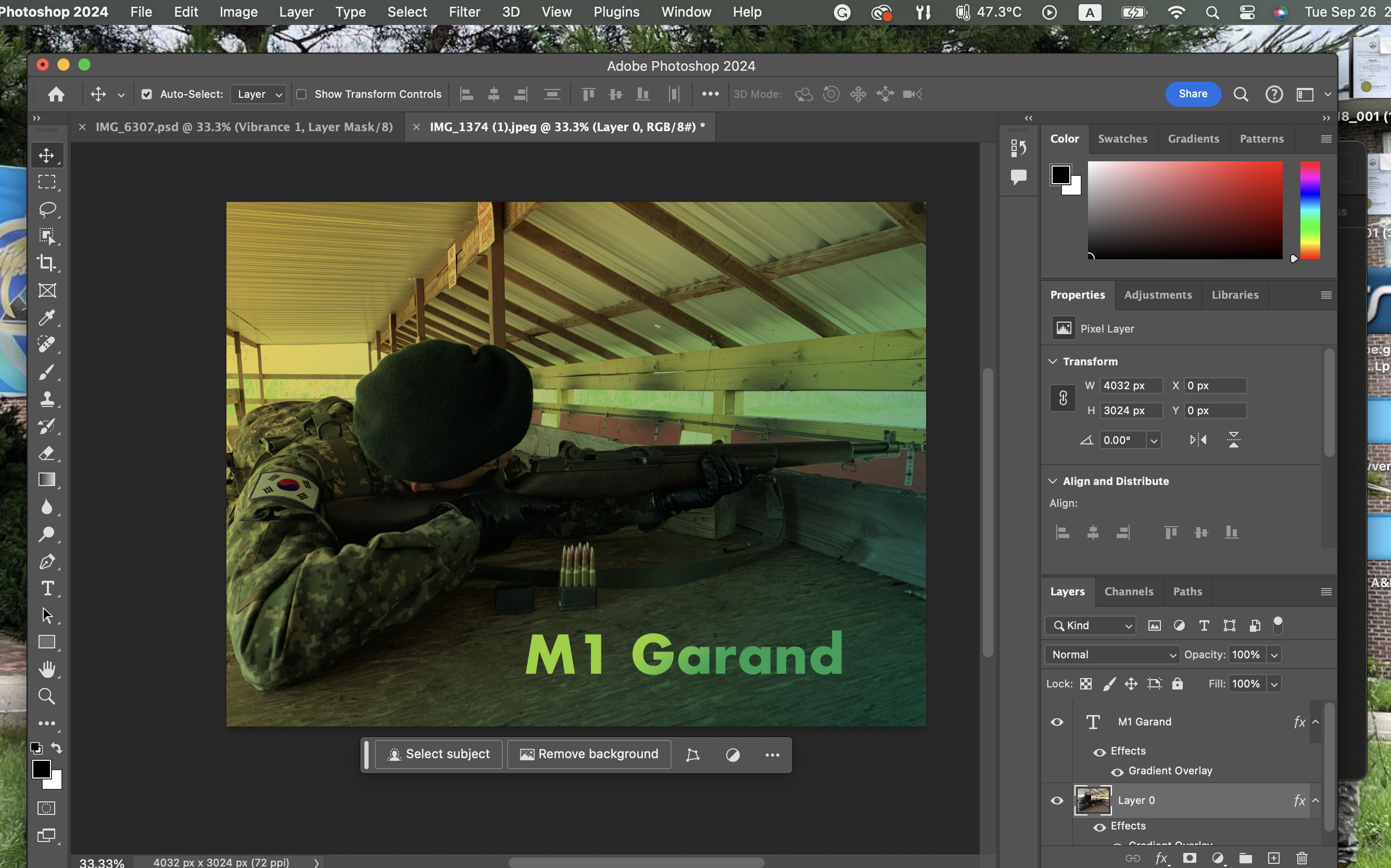The height and width of the screenshot is (868, 1391).
Task: Click the Select subject button
Action: [439, 755]
